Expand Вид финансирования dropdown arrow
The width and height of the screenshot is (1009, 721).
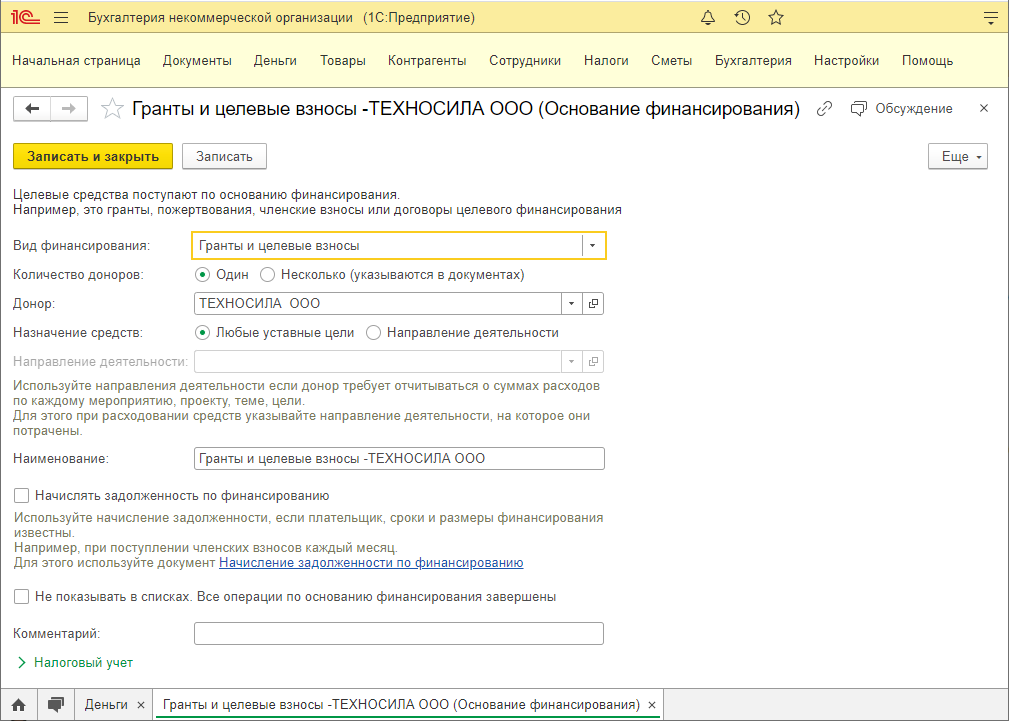point(593,245)
